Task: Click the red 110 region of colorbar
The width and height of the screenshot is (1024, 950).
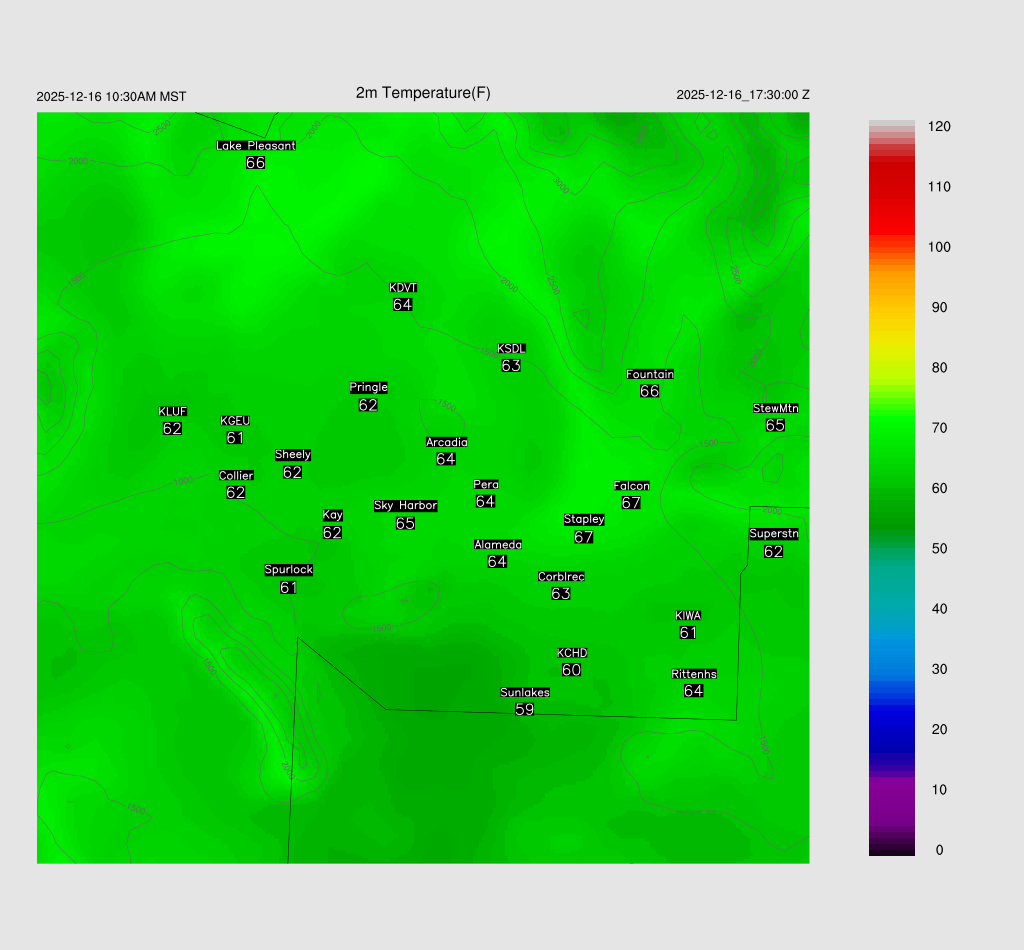Action: (891, 187)
